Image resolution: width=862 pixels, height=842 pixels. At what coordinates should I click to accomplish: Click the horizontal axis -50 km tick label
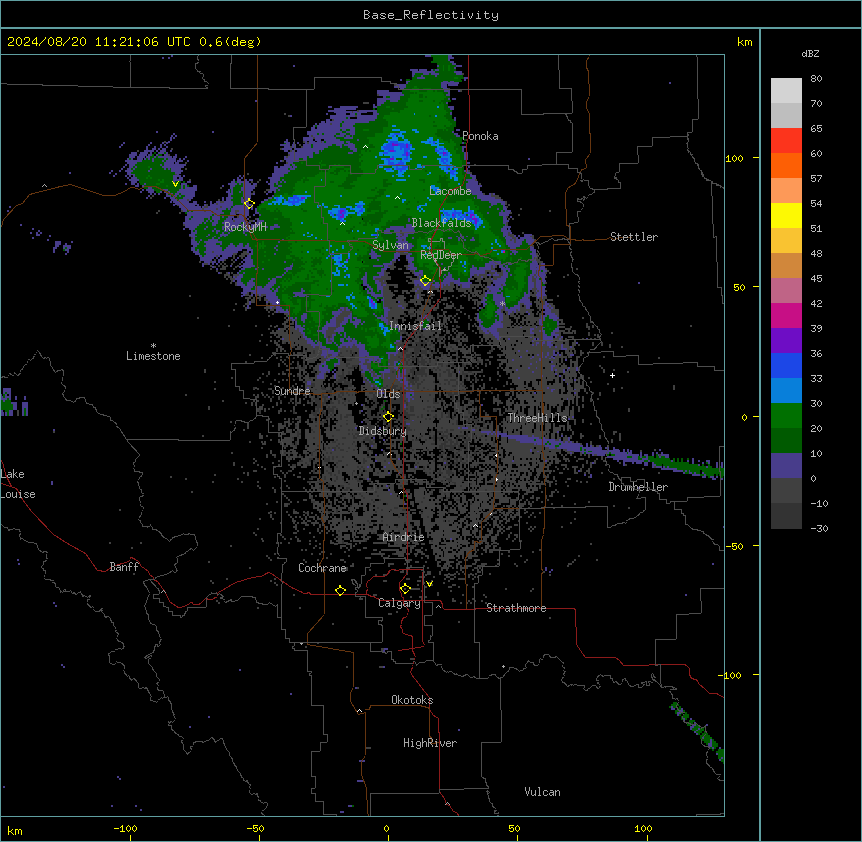pos(255,828)
